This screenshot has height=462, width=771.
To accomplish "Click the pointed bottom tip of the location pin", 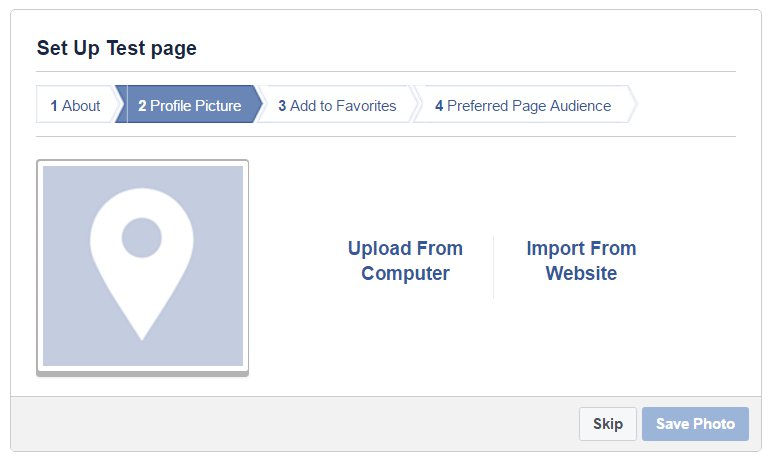I will click(142, 334).
